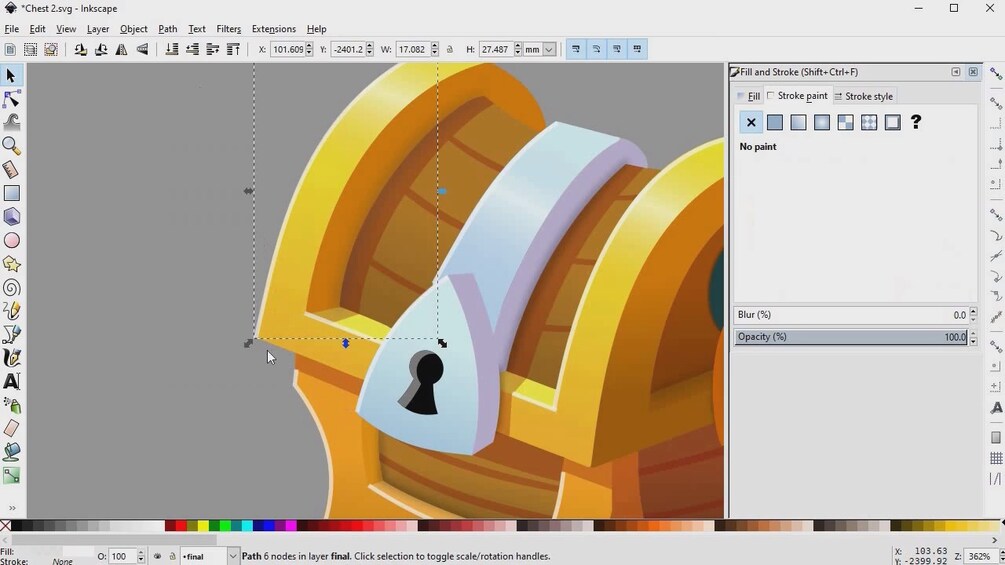Adjust the Opacity slider bar

851,337
